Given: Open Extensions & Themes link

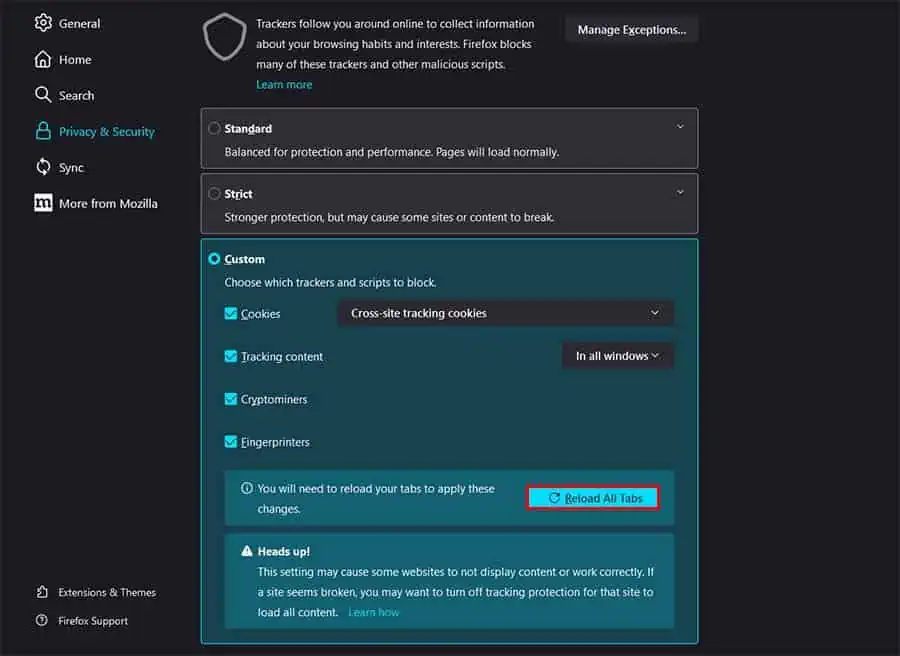Looking at the screenshot, I should point(107,592).
